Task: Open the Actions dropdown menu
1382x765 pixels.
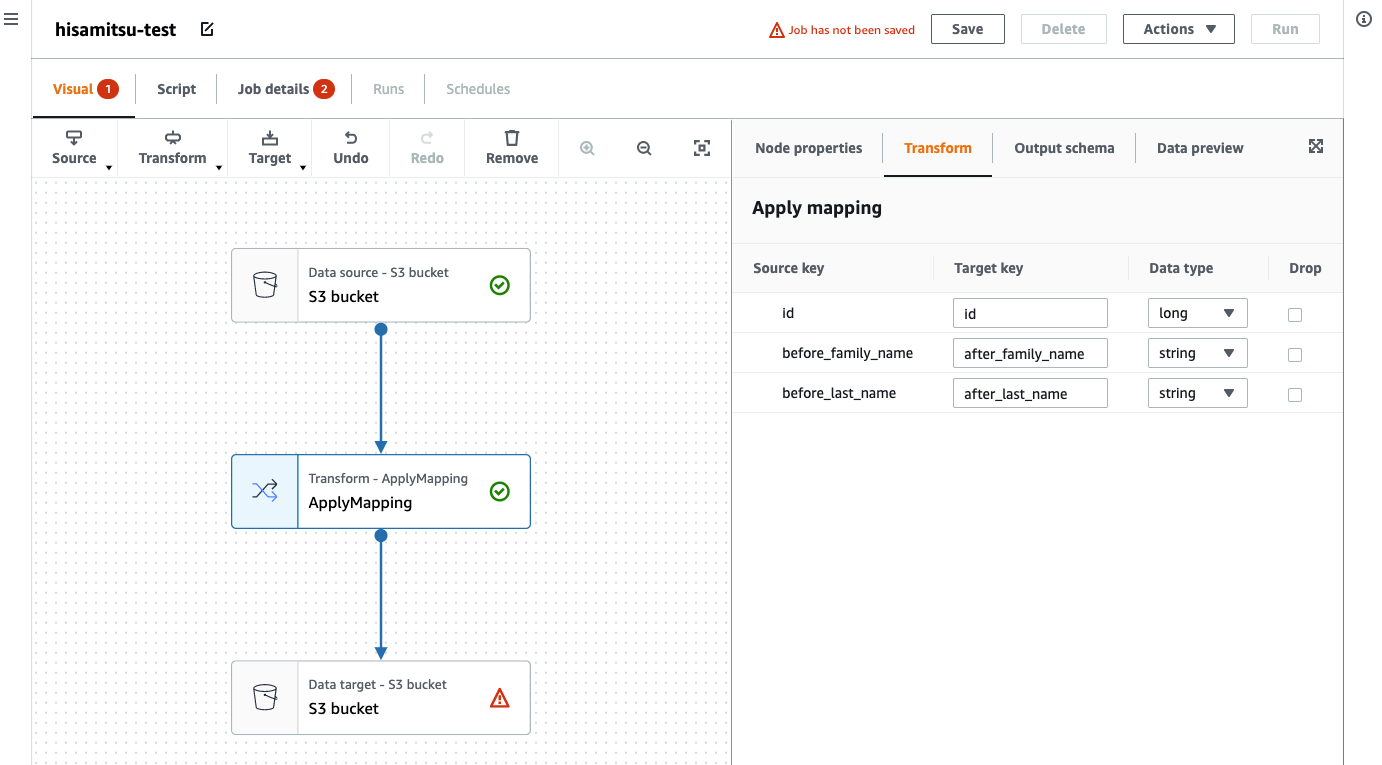Action: 1179,29
